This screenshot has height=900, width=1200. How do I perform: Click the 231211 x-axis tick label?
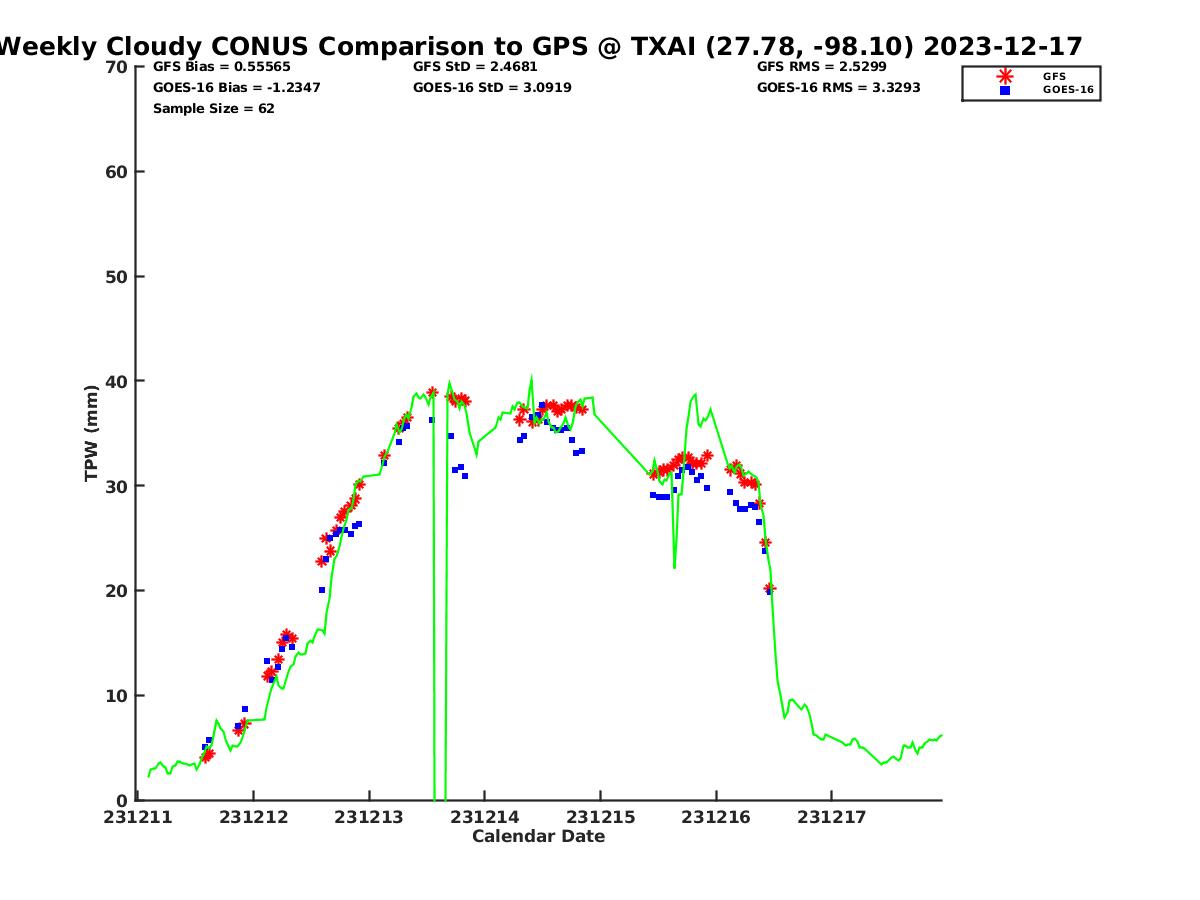pos(139,817)
